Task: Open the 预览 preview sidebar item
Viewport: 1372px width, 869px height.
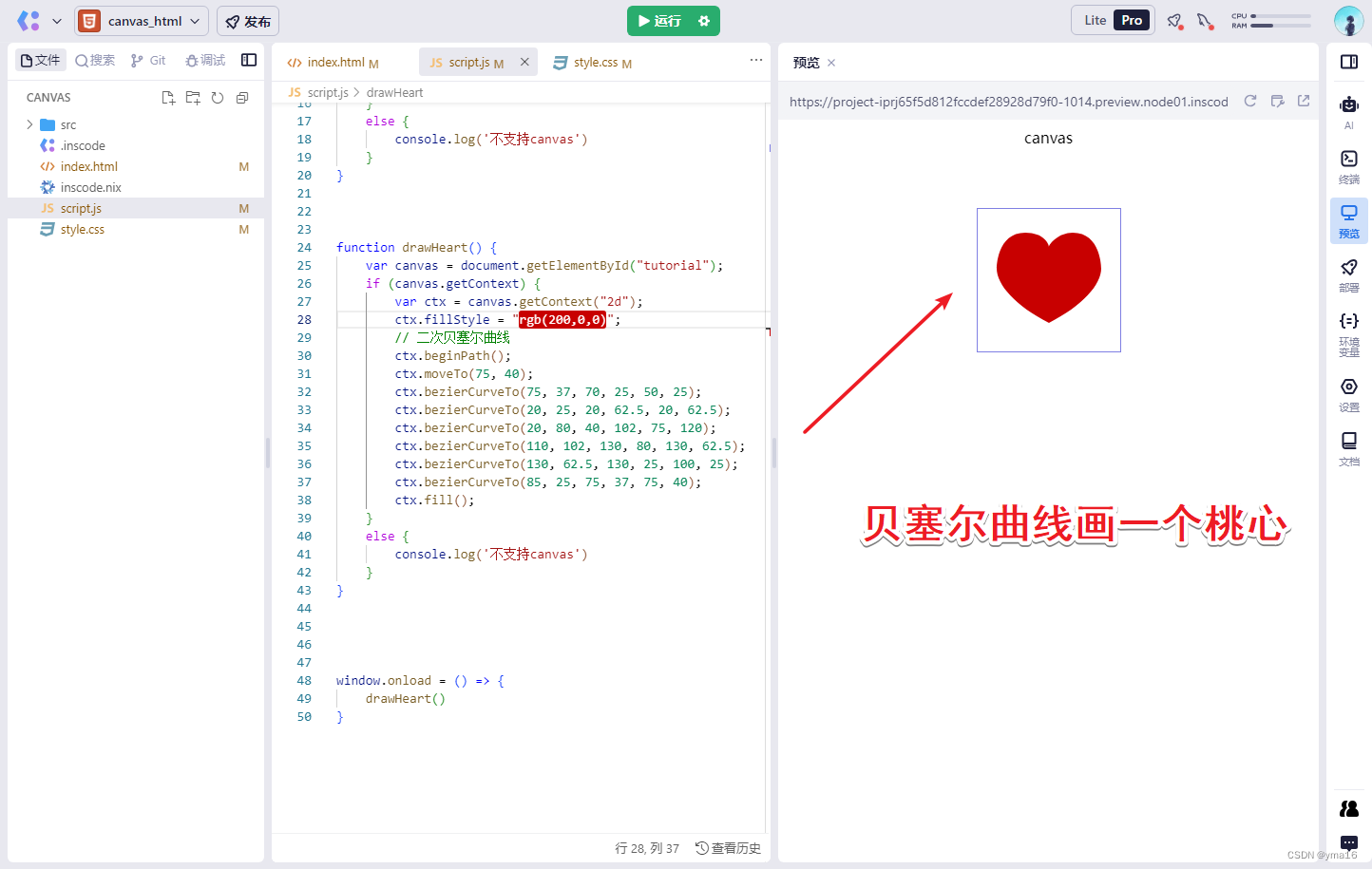Action: pos(1349,220)
